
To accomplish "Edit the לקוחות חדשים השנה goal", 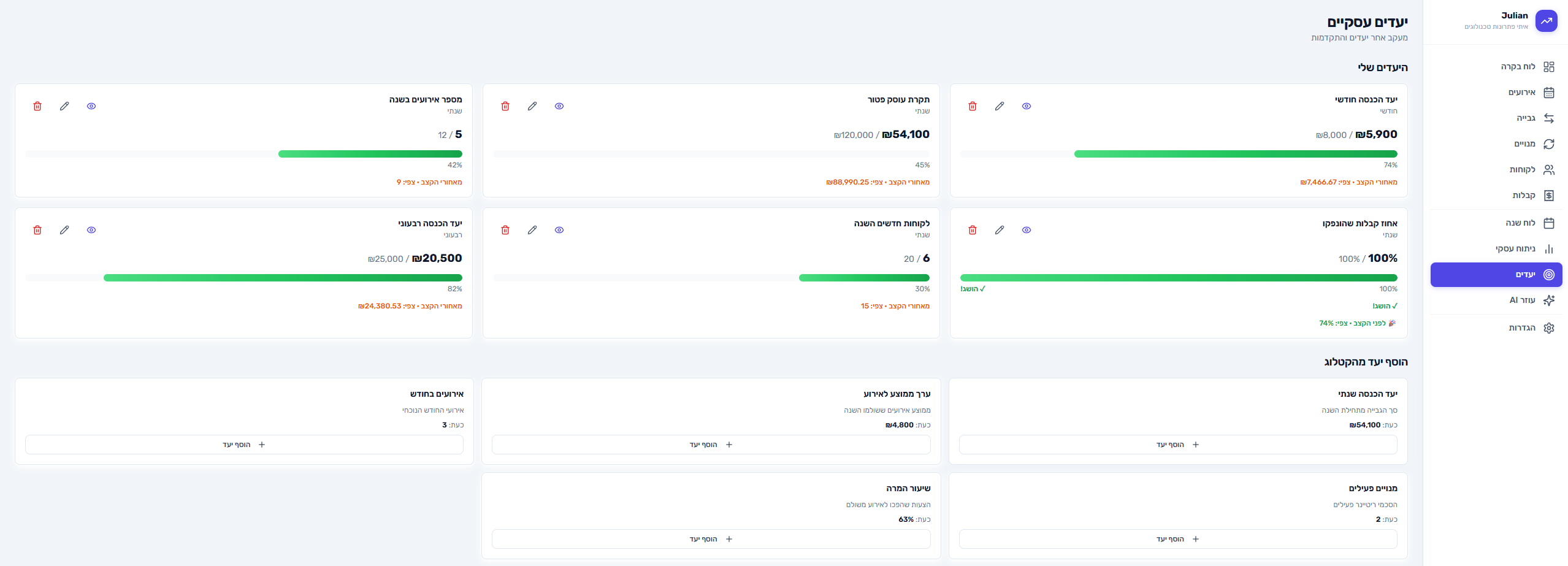I will pos(532,230).
